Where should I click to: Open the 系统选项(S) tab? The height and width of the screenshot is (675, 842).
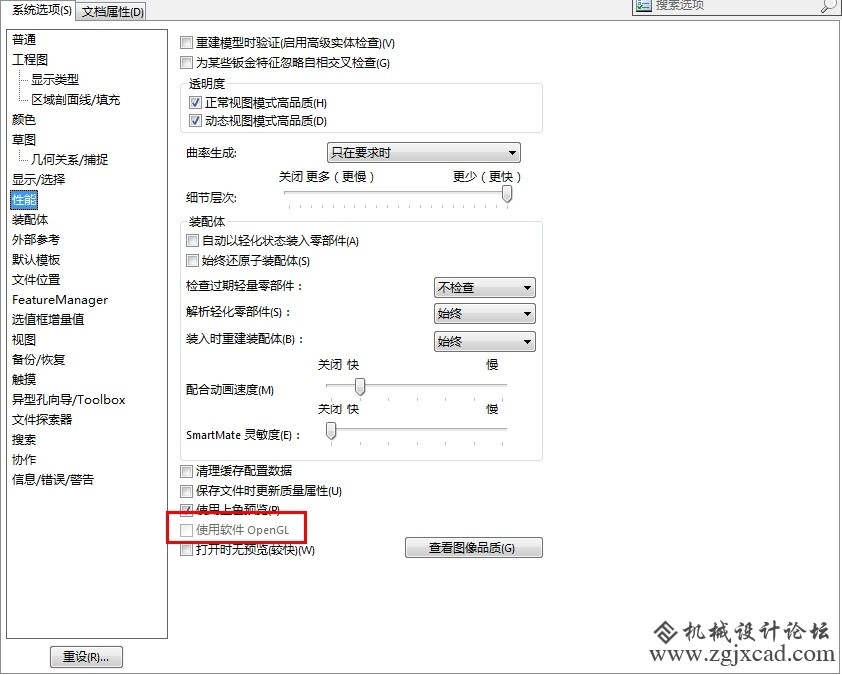41,10
